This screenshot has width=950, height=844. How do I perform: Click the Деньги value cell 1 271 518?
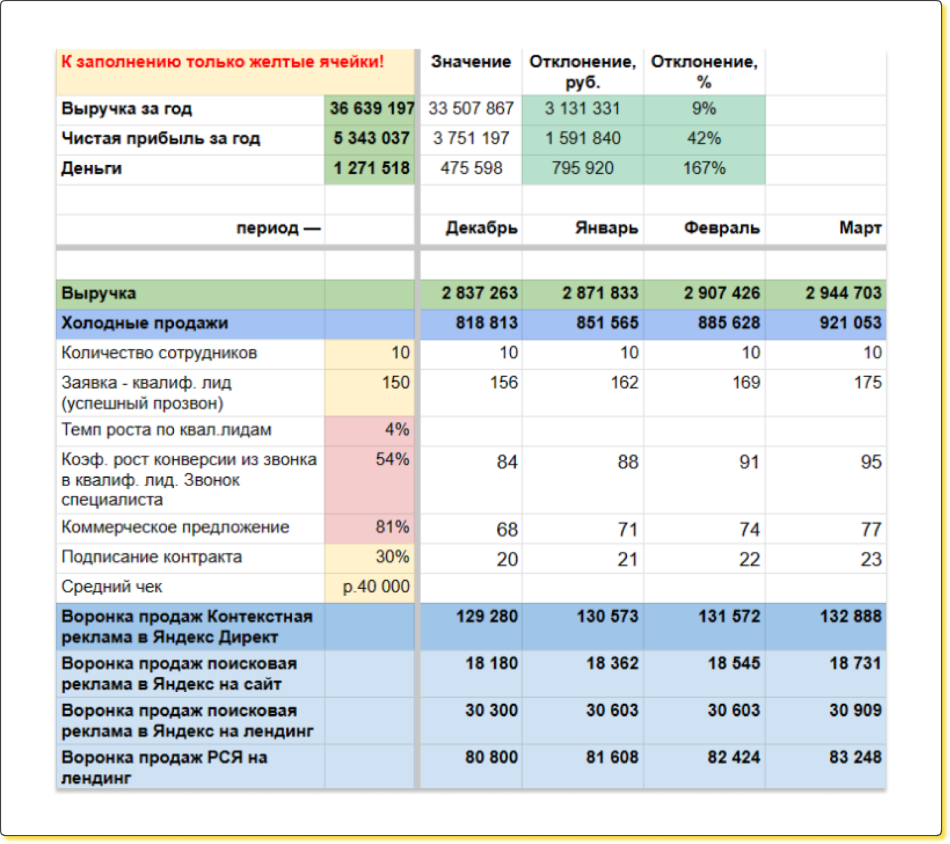tap(370, 169)
